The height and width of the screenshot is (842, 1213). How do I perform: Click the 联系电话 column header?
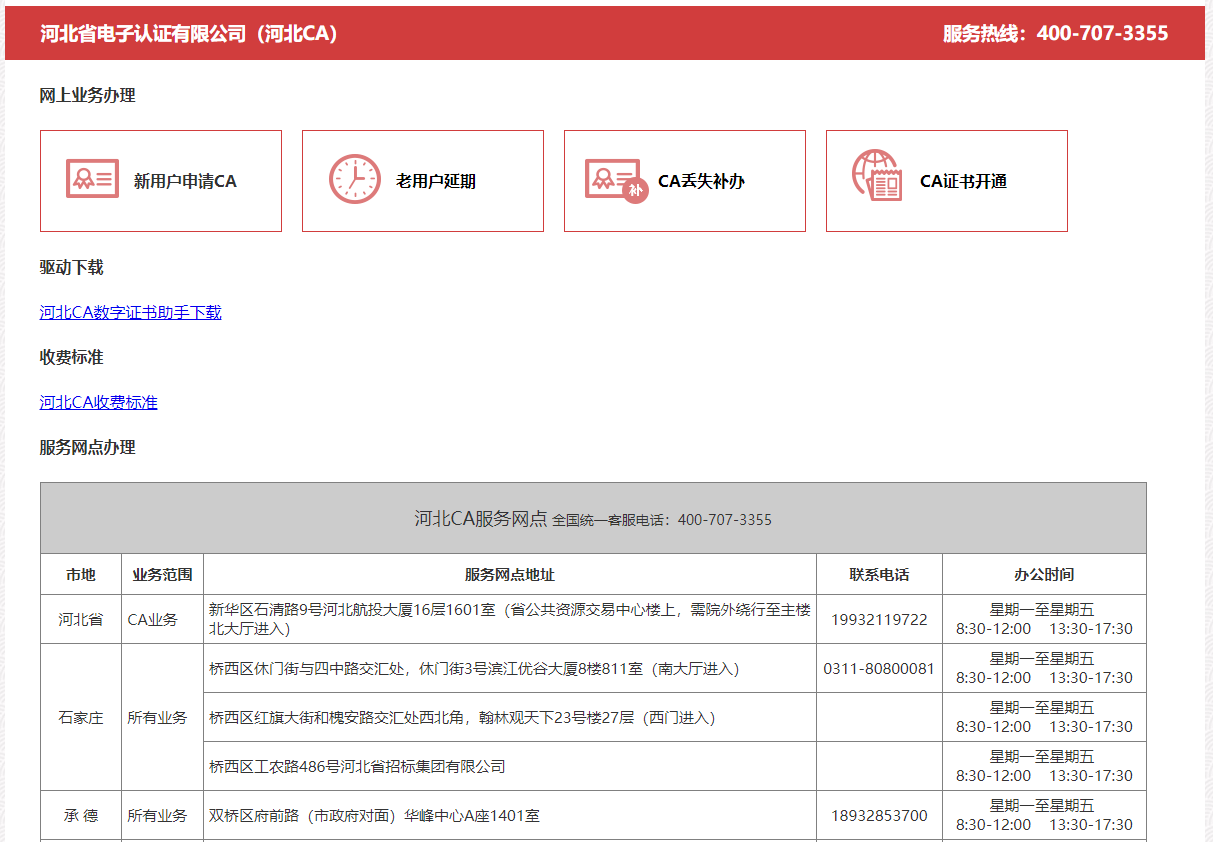pos(879,575)
